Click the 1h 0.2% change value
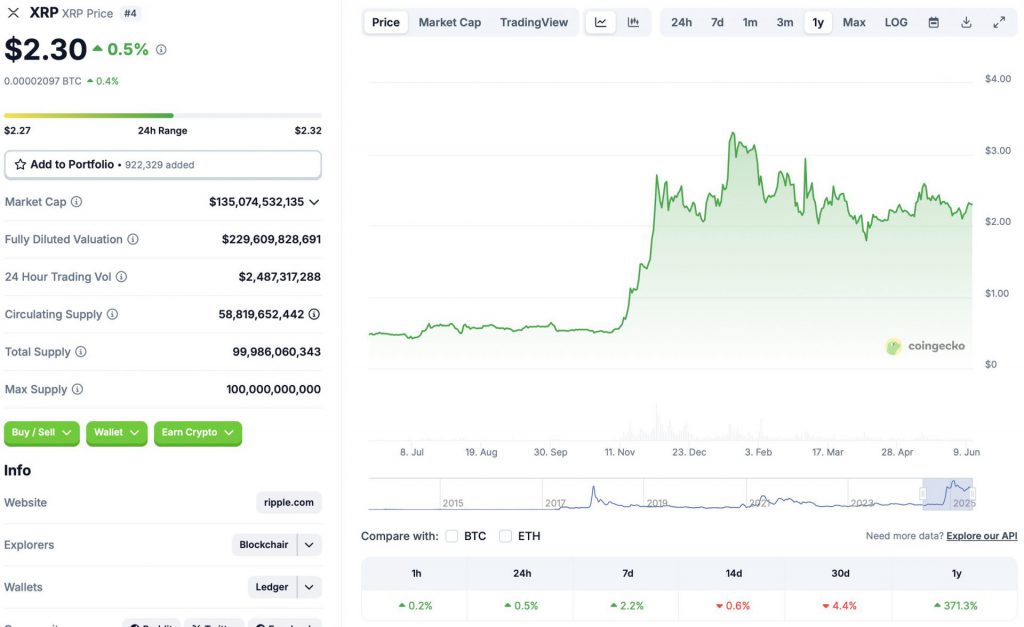1024x627 pixels. (x=415, y=606)
